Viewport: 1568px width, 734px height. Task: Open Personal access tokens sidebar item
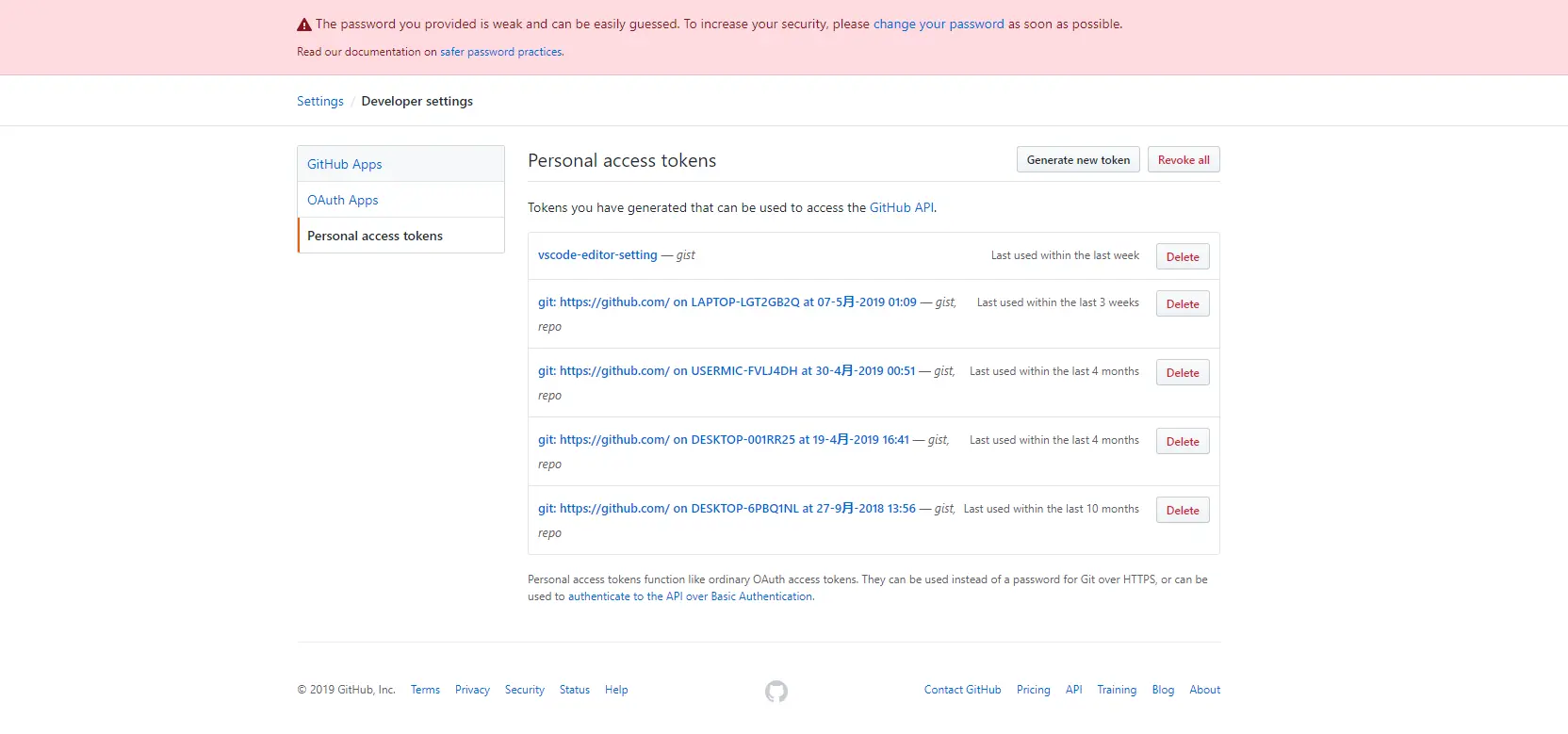(x=375, y=236)
